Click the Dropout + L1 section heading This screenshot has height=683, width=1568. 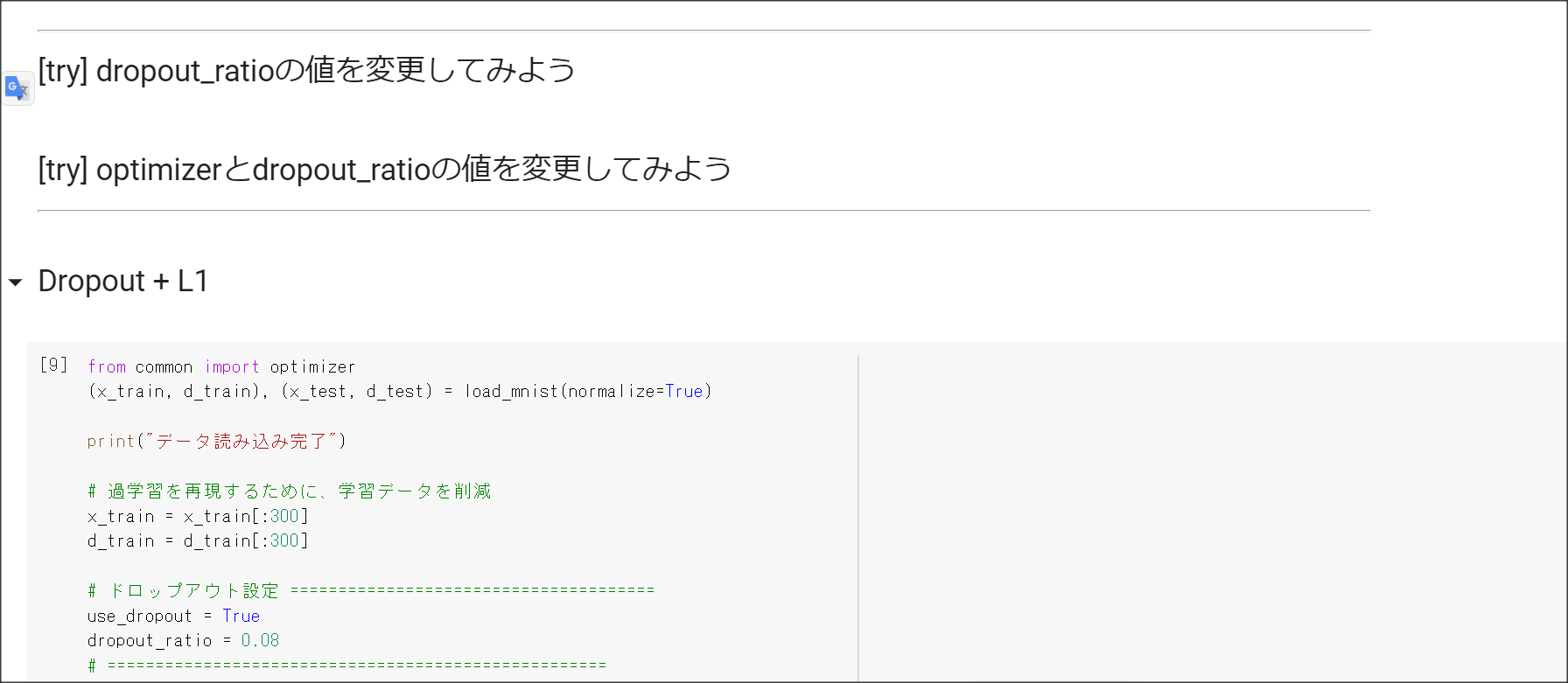(123, 281)
